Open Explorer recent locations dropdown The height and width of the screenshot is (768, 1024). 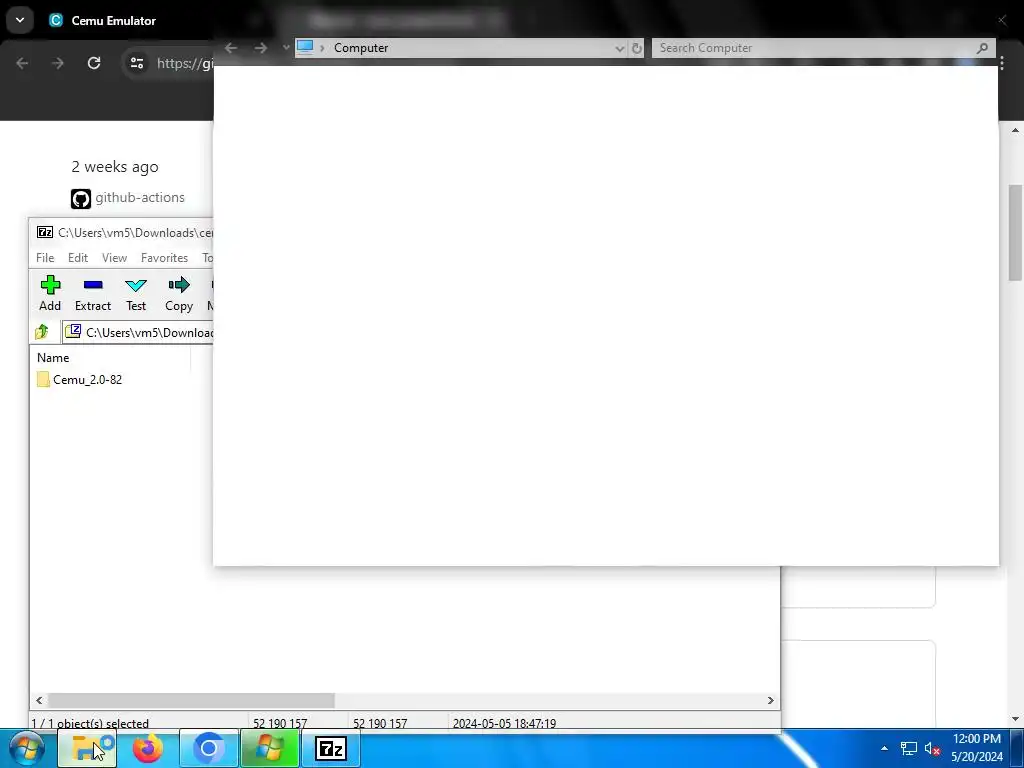tap(285, 48)
